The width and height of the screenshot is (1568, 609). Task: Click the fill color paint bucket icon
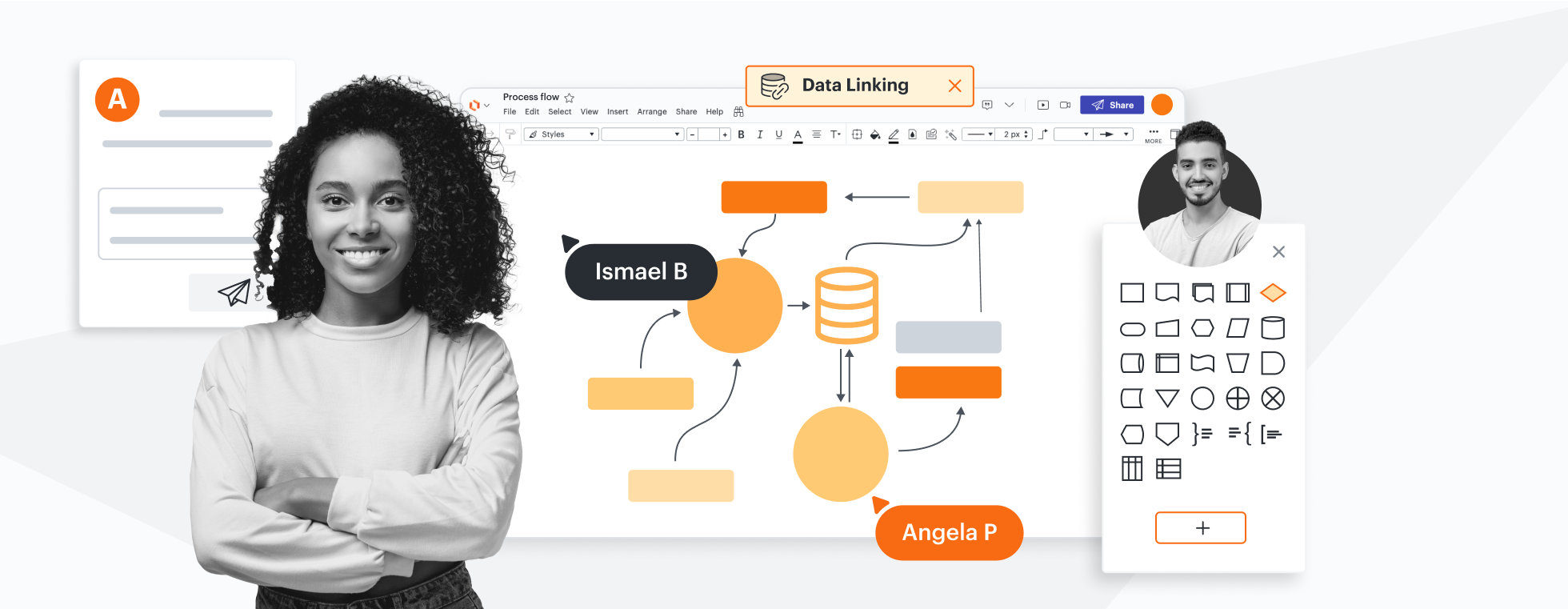pyautogui.click(x=875, y=134)
